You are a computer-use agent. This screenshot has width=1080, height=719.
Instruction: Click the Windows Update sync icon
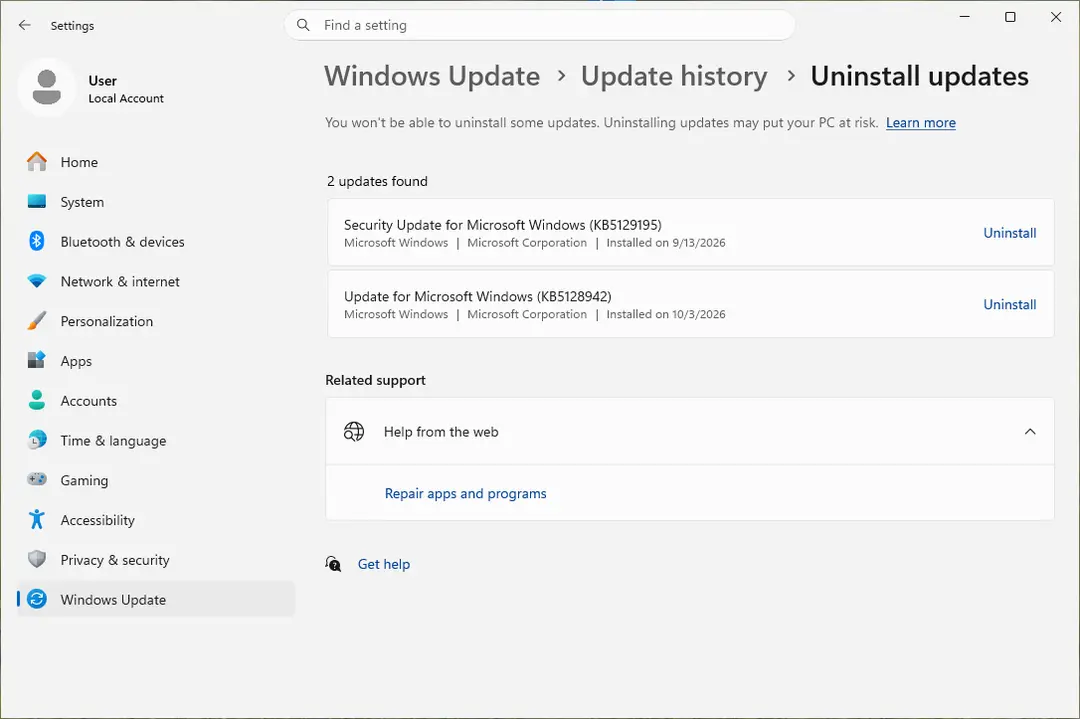[37, 599]
